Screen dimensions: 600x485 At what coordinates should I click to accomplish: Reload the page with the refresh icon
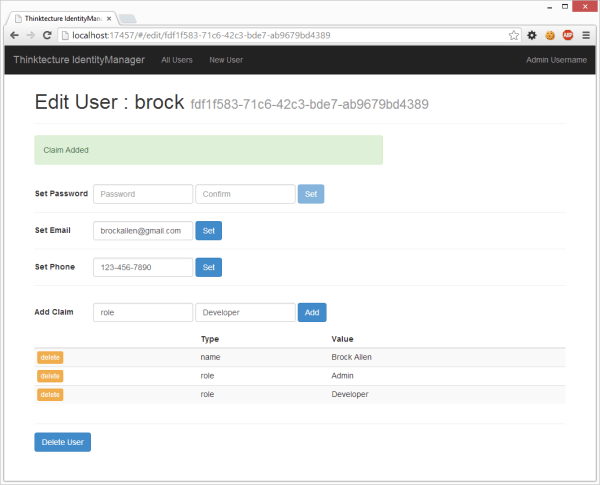point(47,34)
